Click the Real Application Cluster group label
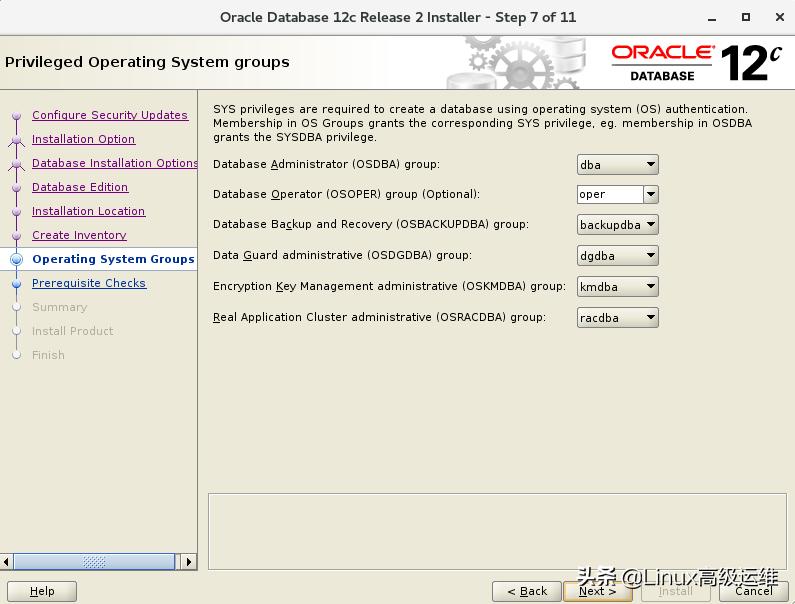Image resolution: width=795 pixels, height=604 pixels. [x=379, y=317]
